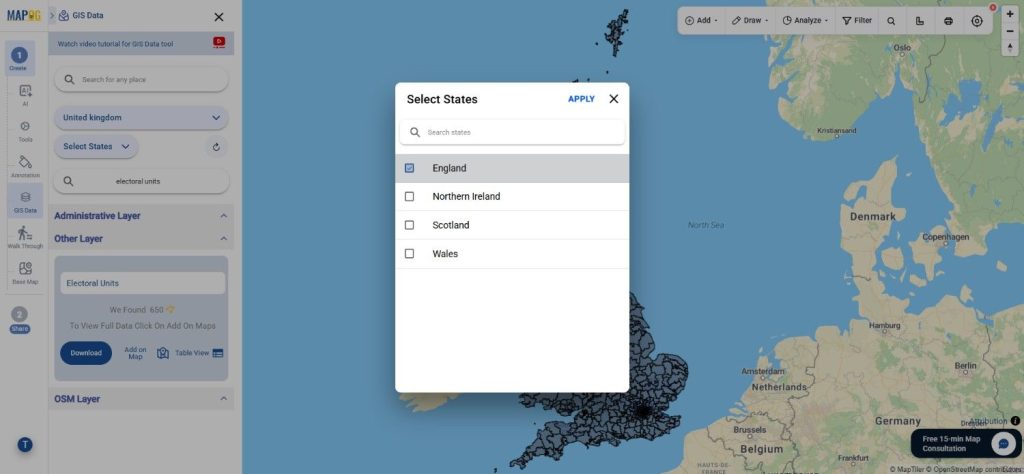The height and width of the screenshot is (474, 1024).
Task: Click the print icon in map toolbar
Action: pos(948,21)
